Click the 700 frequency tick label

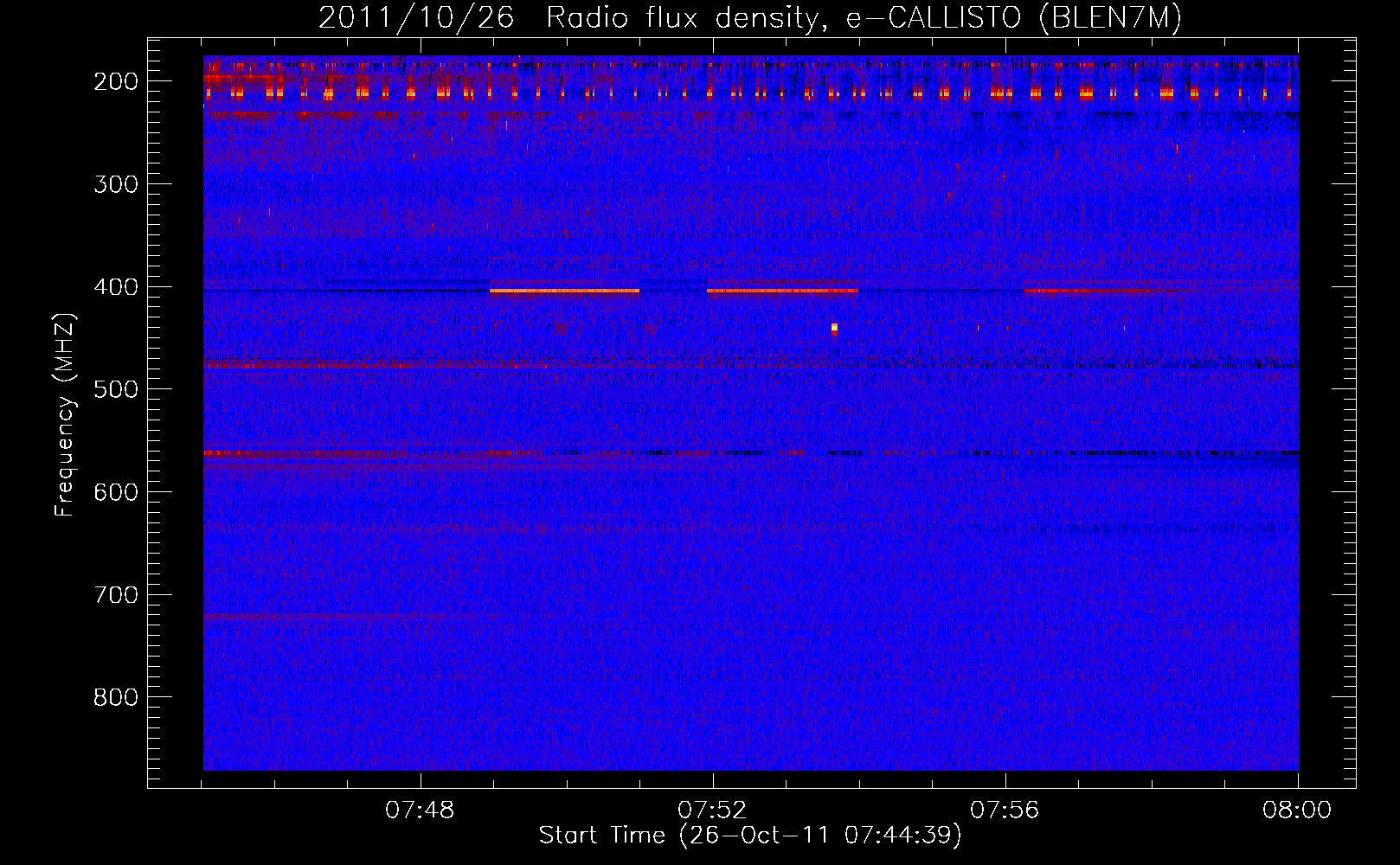(116, 595)
